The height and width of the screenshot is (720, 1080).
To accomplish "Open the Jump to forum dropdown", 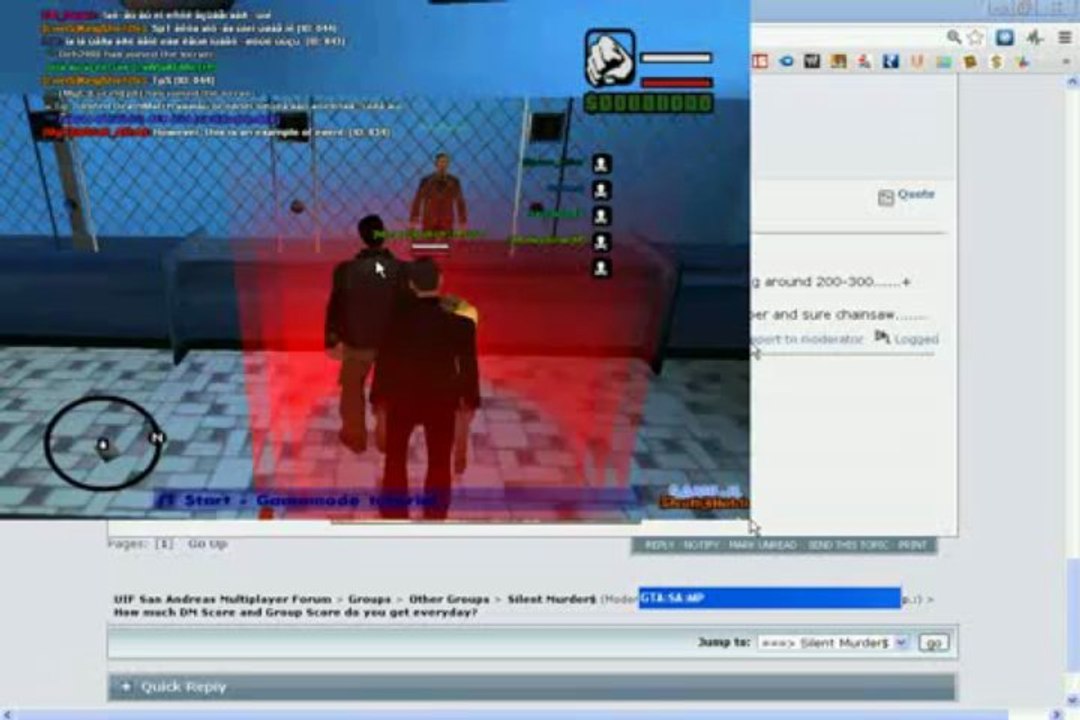I will (833, 644).
